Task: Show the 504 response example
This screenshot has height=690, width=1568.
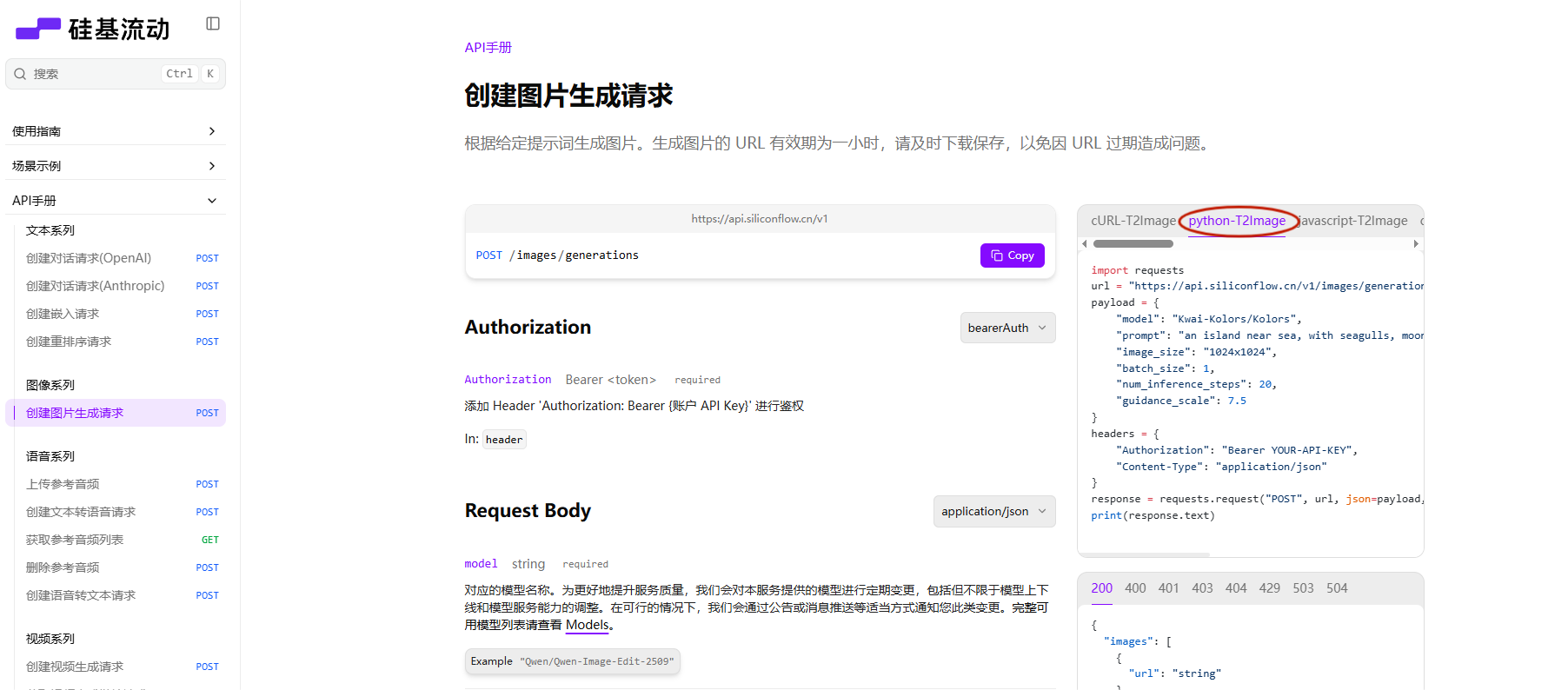Action: click(1337, 588)
